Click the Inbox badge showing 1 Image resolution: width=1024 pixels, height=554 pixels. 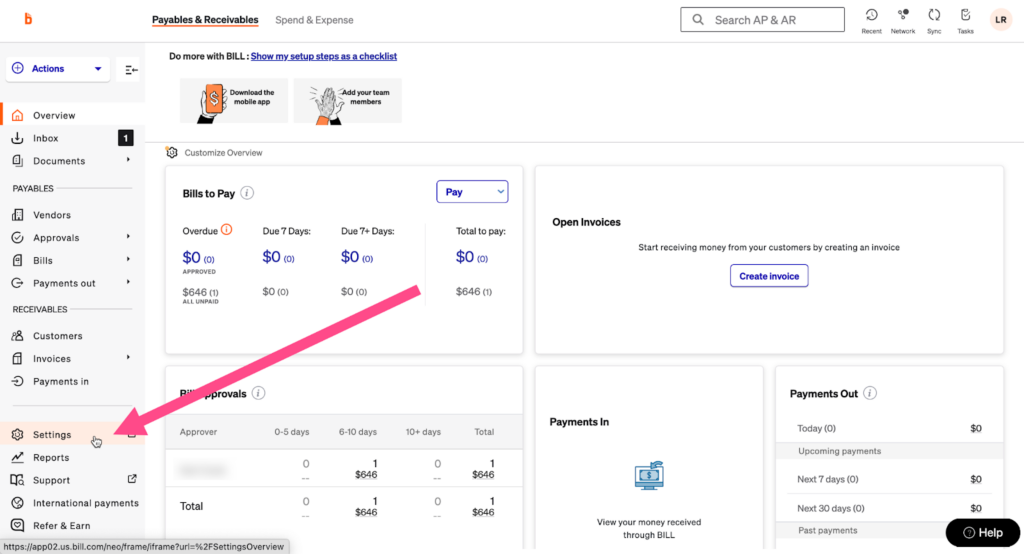coord(125,138)
